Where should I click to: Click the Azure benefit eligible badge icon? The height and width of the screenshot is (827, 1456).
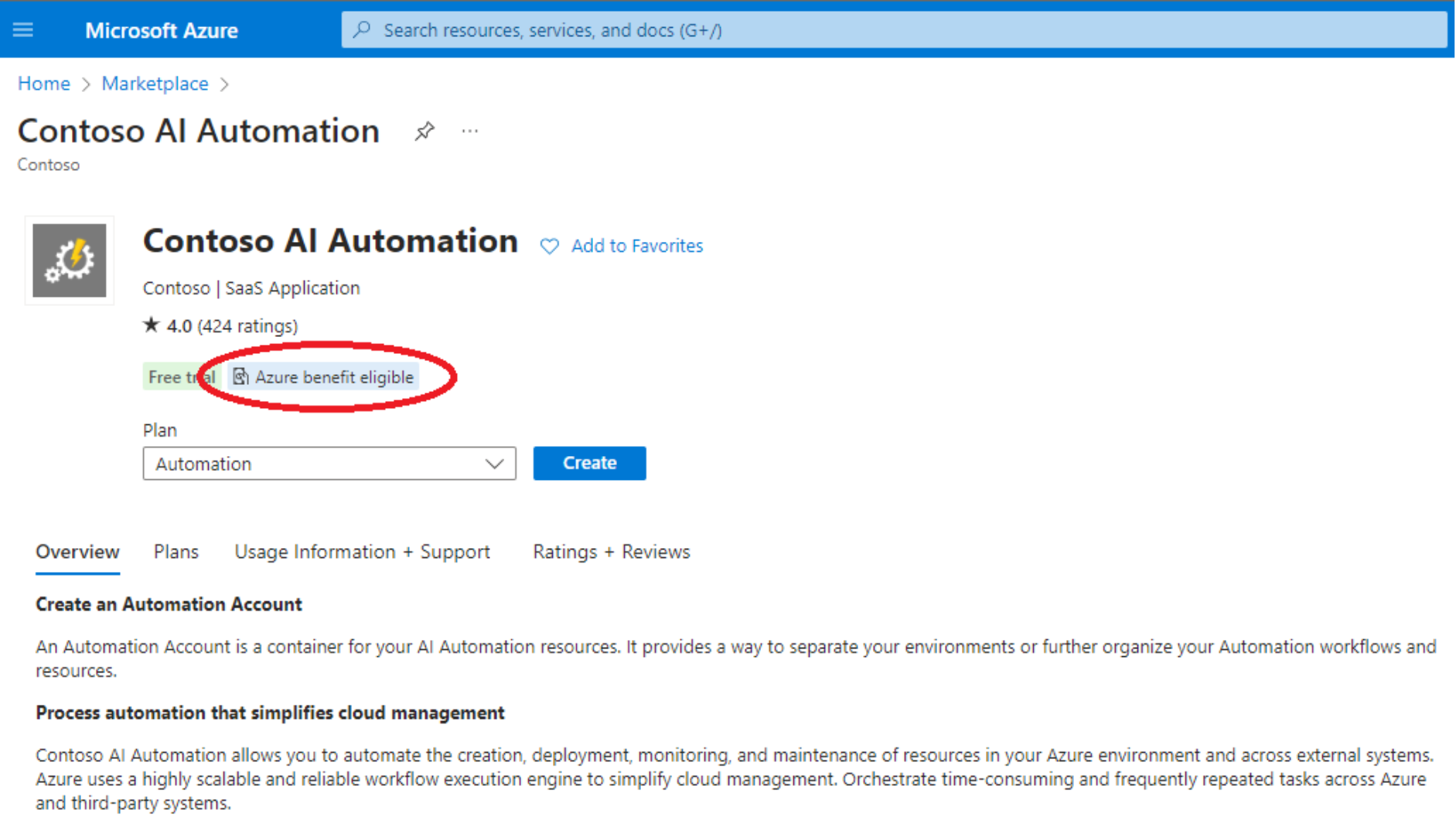click(240, 376)
